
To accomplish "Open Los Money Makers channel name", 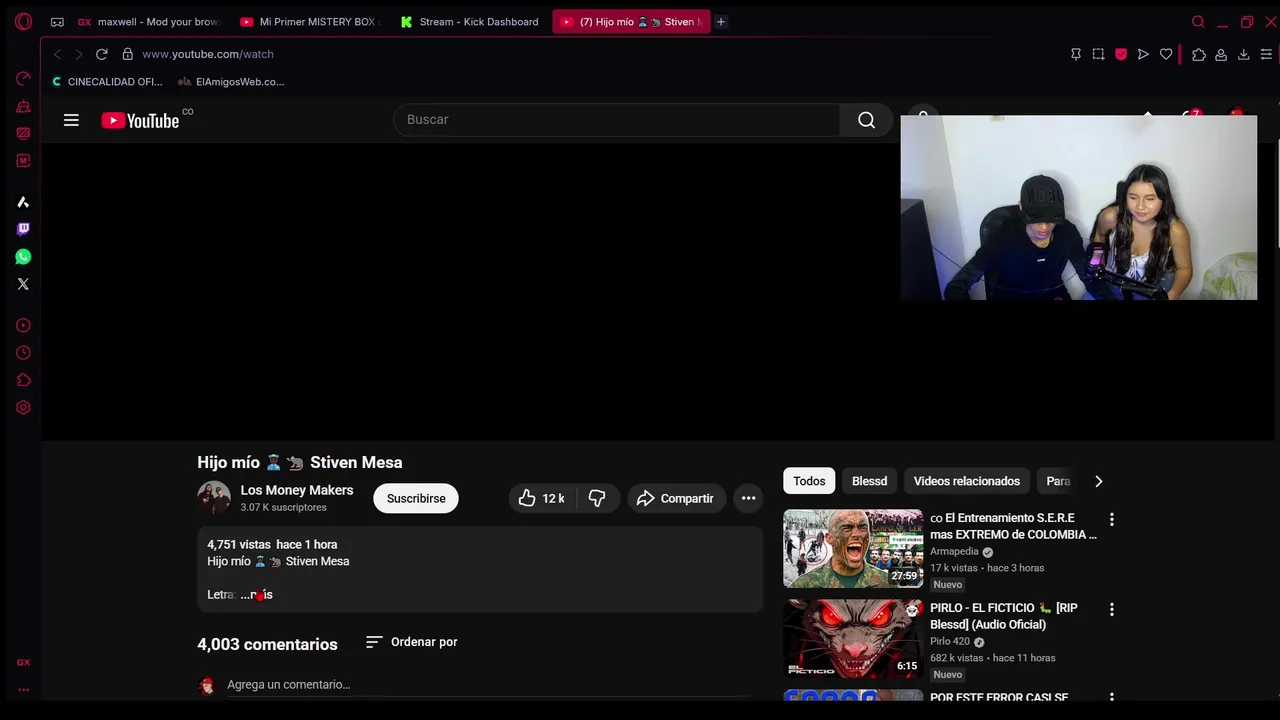I will pyautogui.click(x=297, y=490).
